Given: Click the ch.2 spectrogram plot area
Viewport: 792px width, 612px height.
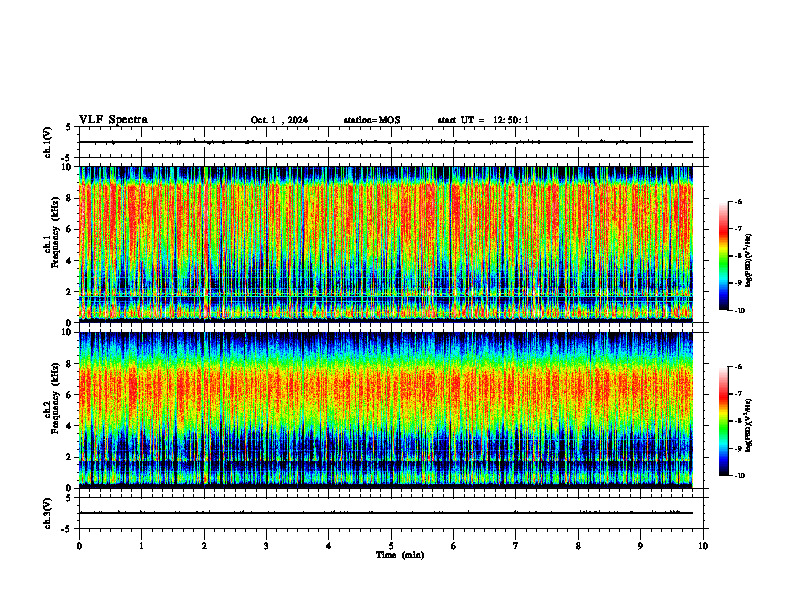Looking at the screenshot, I should [x=386, y=410].
